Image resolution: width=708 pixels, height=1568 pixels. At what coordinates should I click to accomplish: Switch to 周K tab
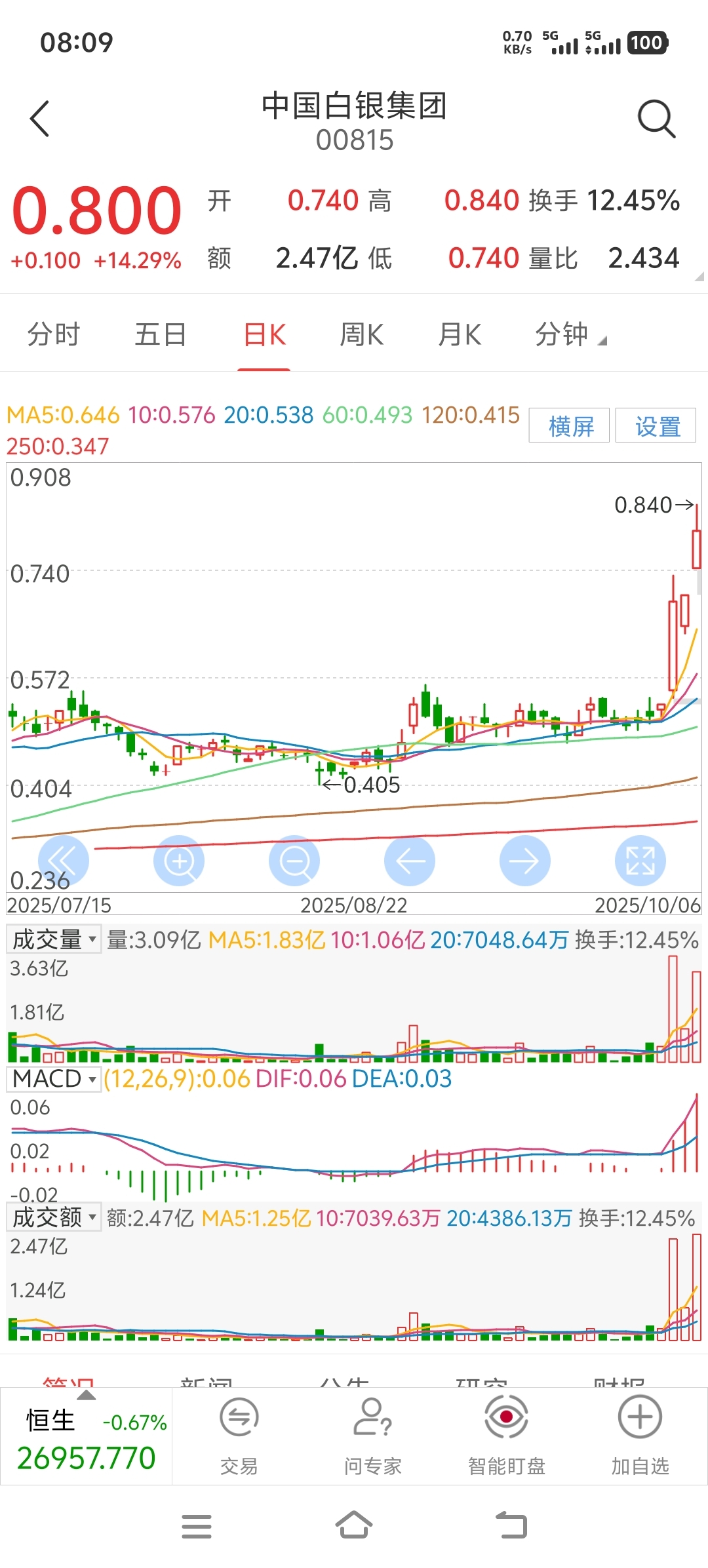(x=361, y=335)
